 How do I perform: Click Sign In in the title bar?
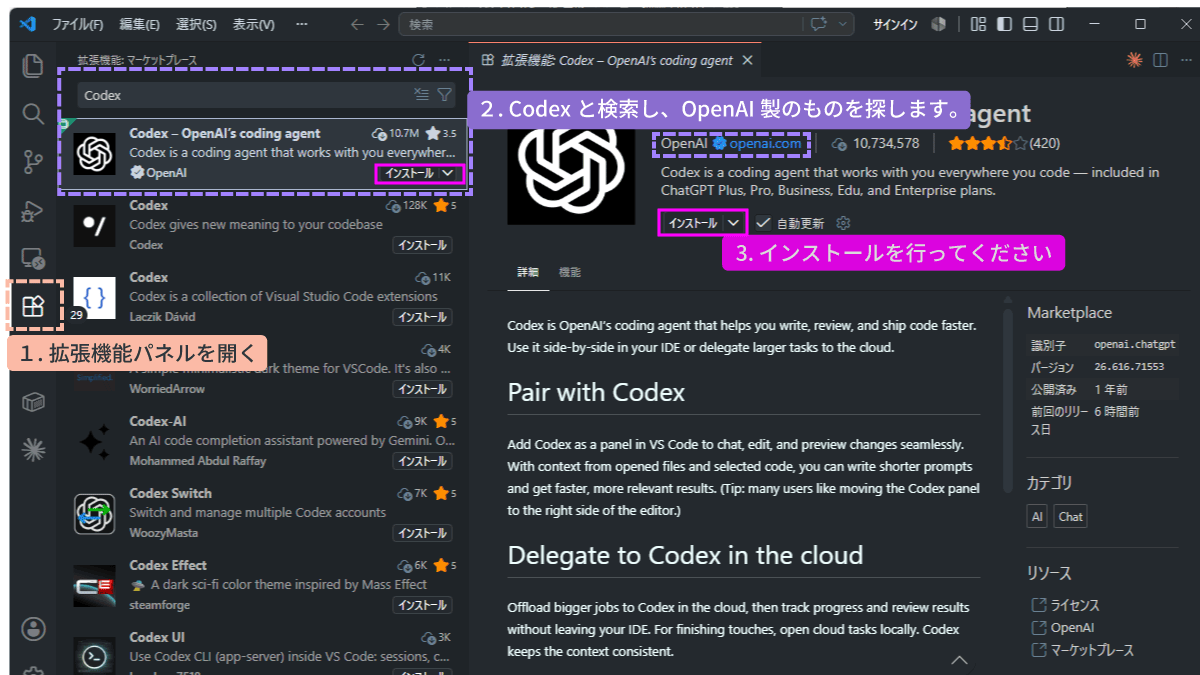(x=895, y=24)
